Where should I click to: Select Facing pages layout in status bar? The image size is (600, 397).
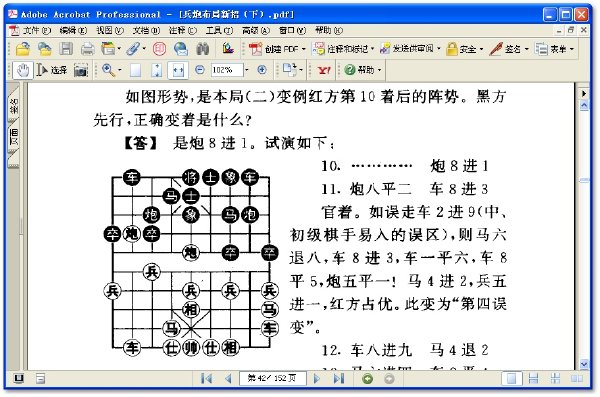pyautogui.click(x=577, y=379)
